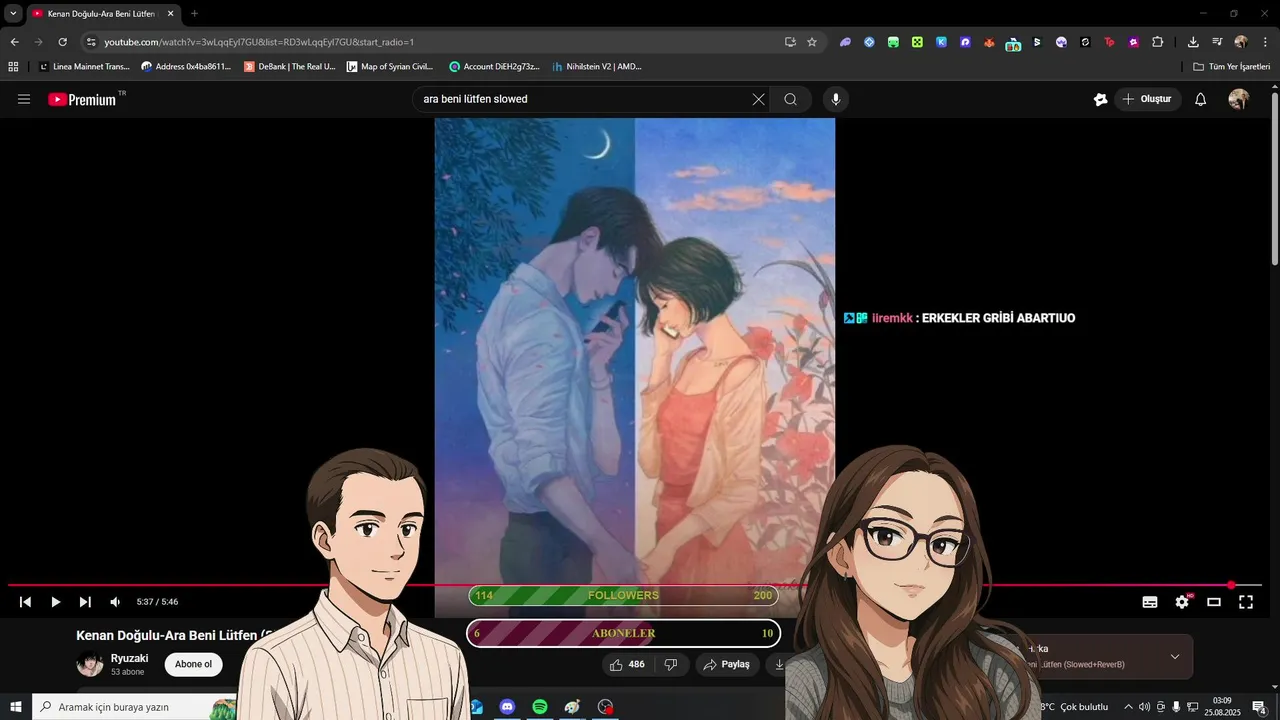The image size is (1280, 720).
Task: Open Address 0x4ba8611... bookmark
Action: point(186,66)
